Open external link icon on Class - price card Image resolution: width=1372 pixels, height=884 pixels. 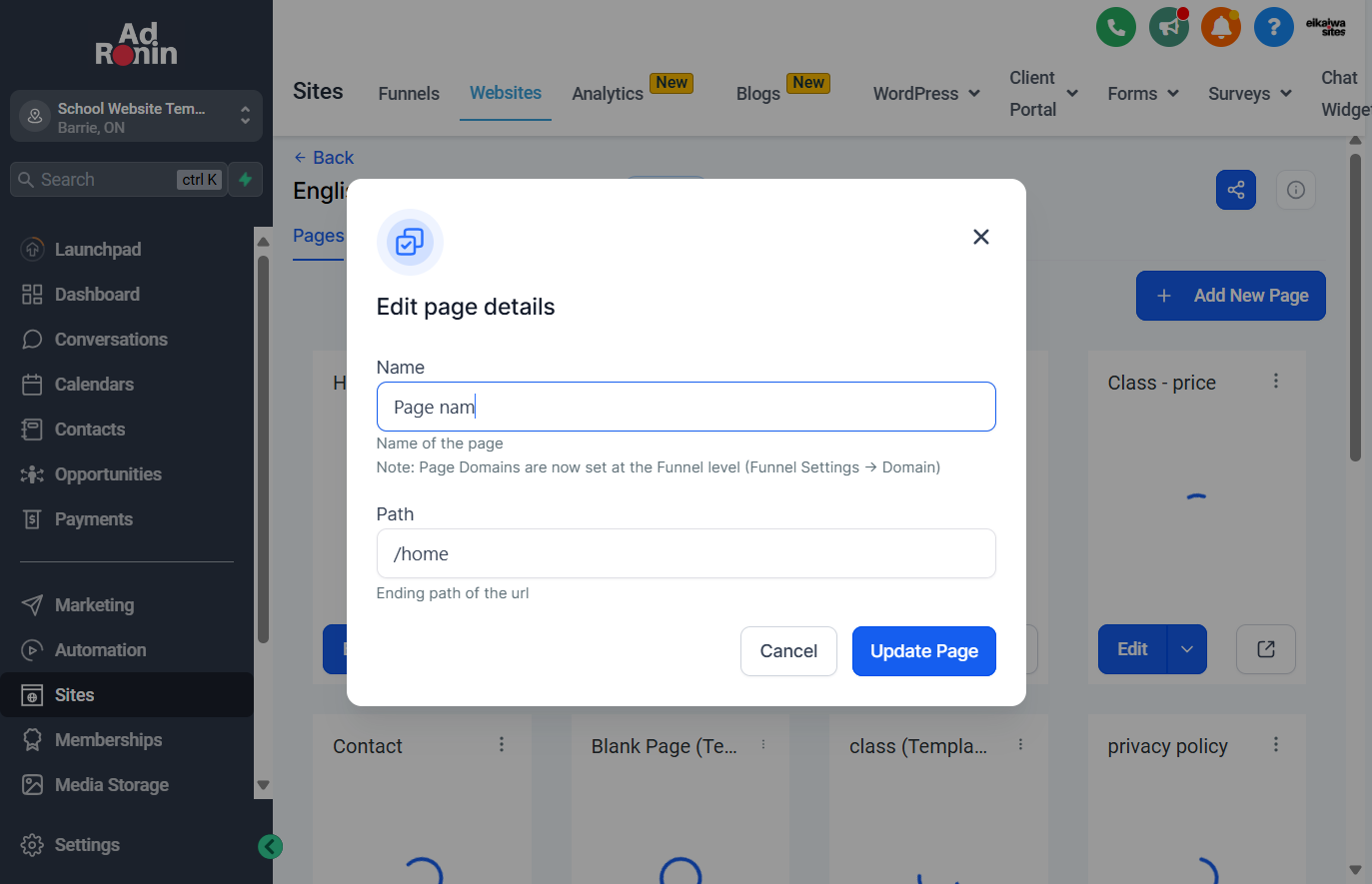(x=1266, y=649)
